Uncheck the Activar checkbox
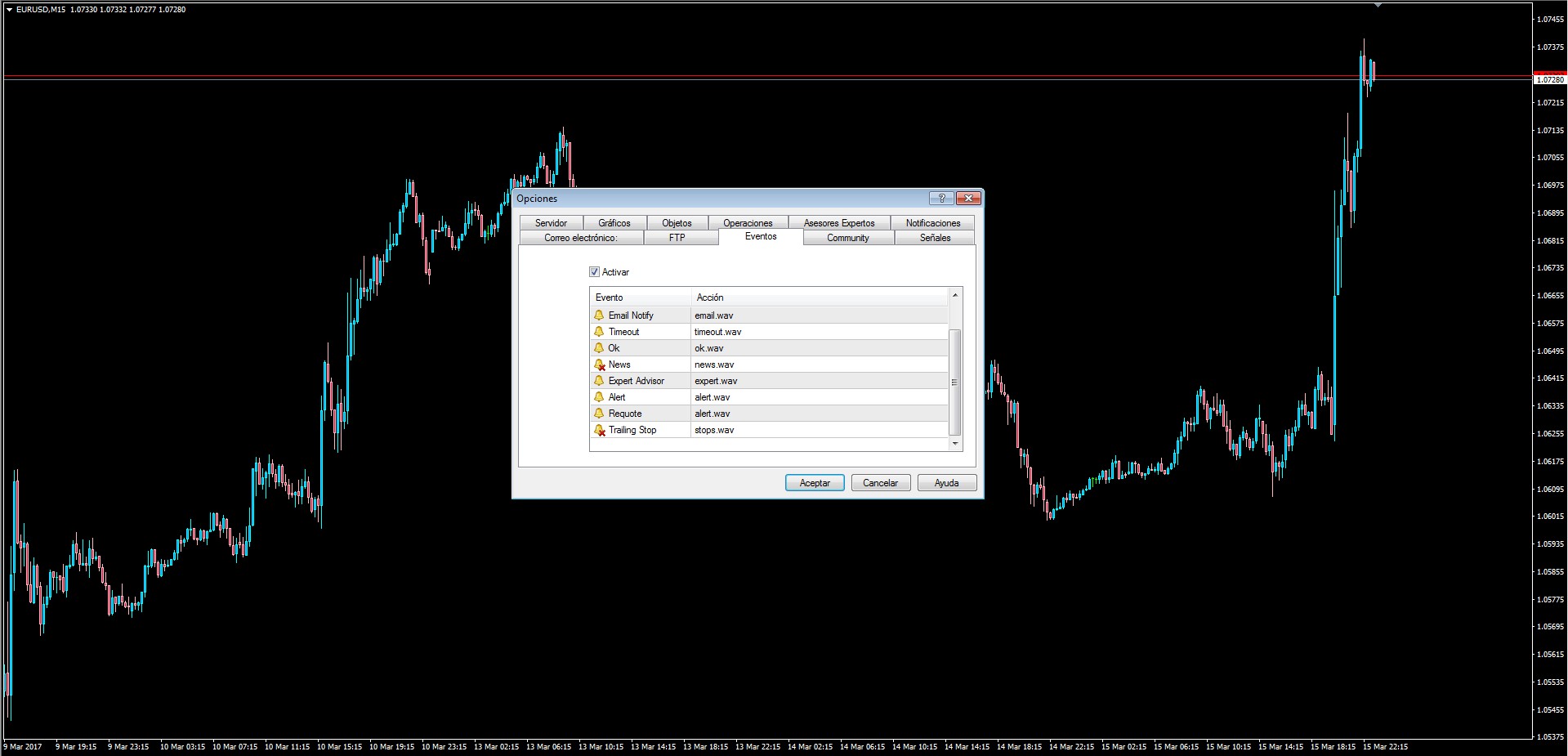This screenshot has height=756, width=1568. (594, 272)
